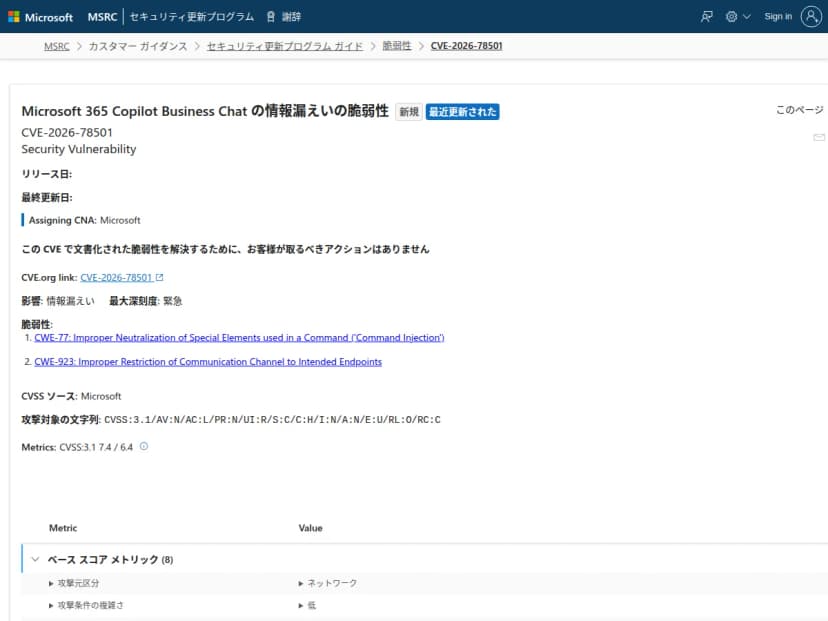Click CVE-2026-78501 breadcrumb item
This screenshot has height=621, width=828.
466,46
